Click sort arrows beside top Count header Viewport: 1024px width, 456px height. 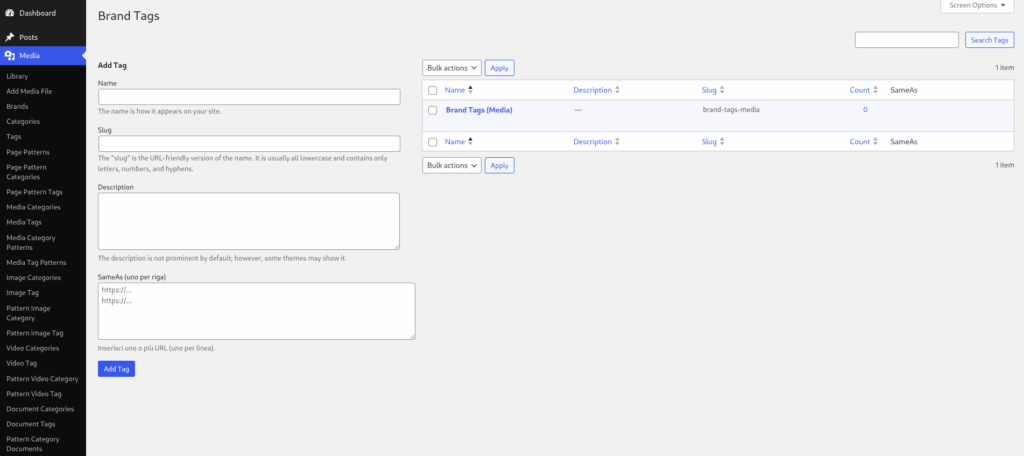(x=875, y=90)
